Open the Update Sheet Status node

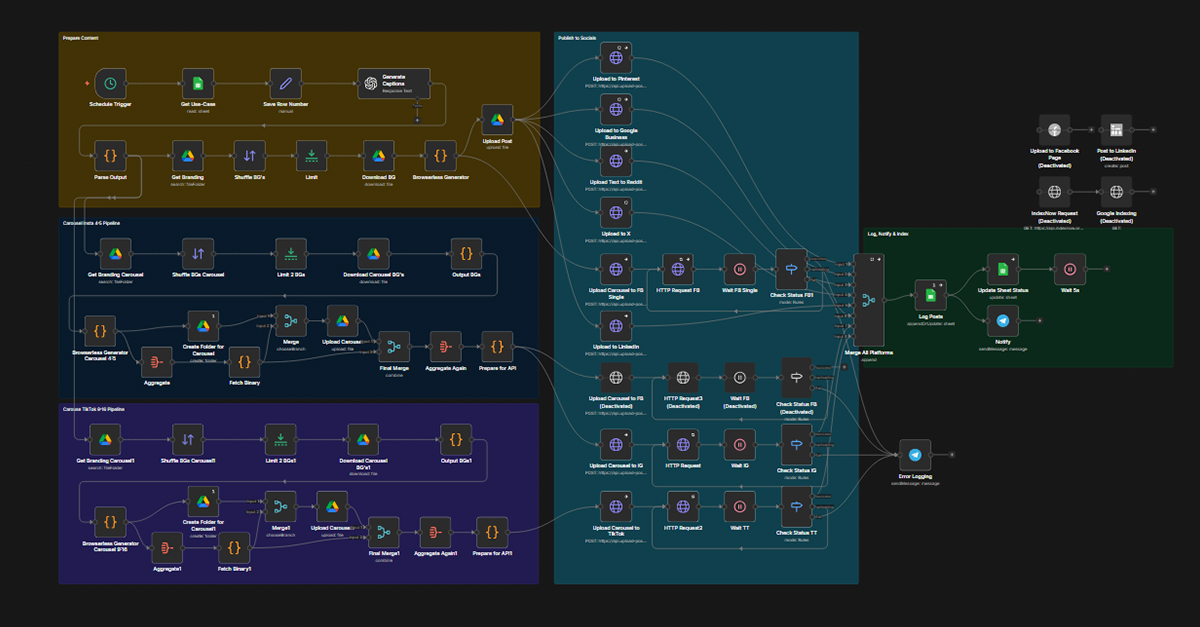coord(1003,269)
